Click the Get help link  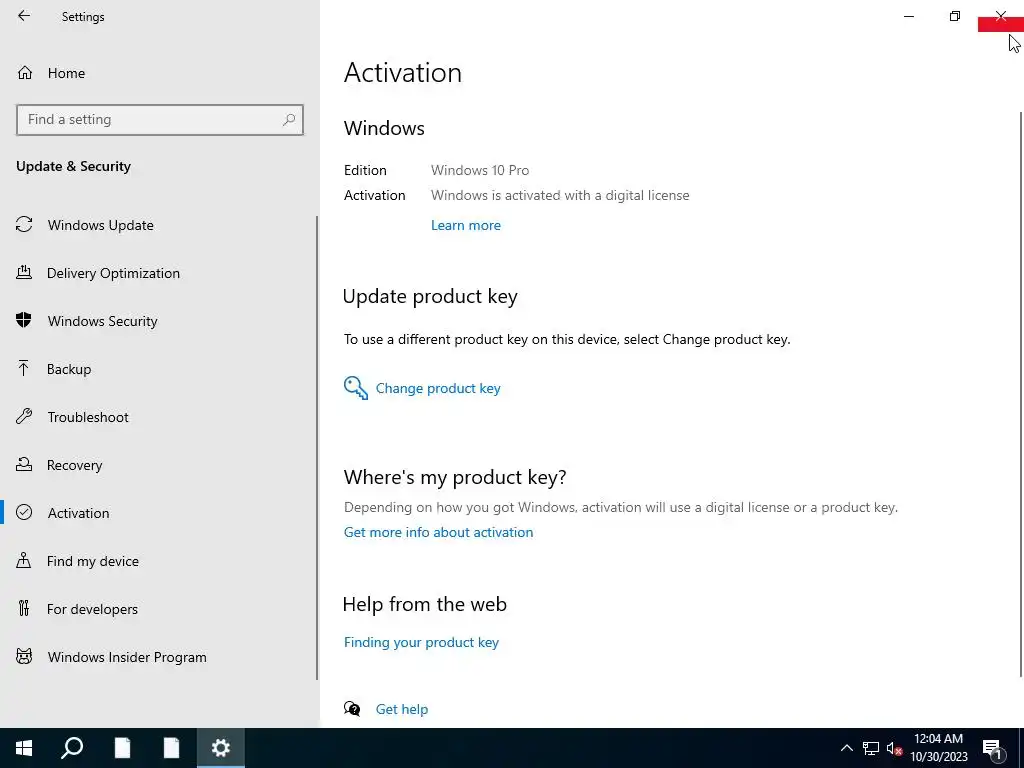coord(402,709)
